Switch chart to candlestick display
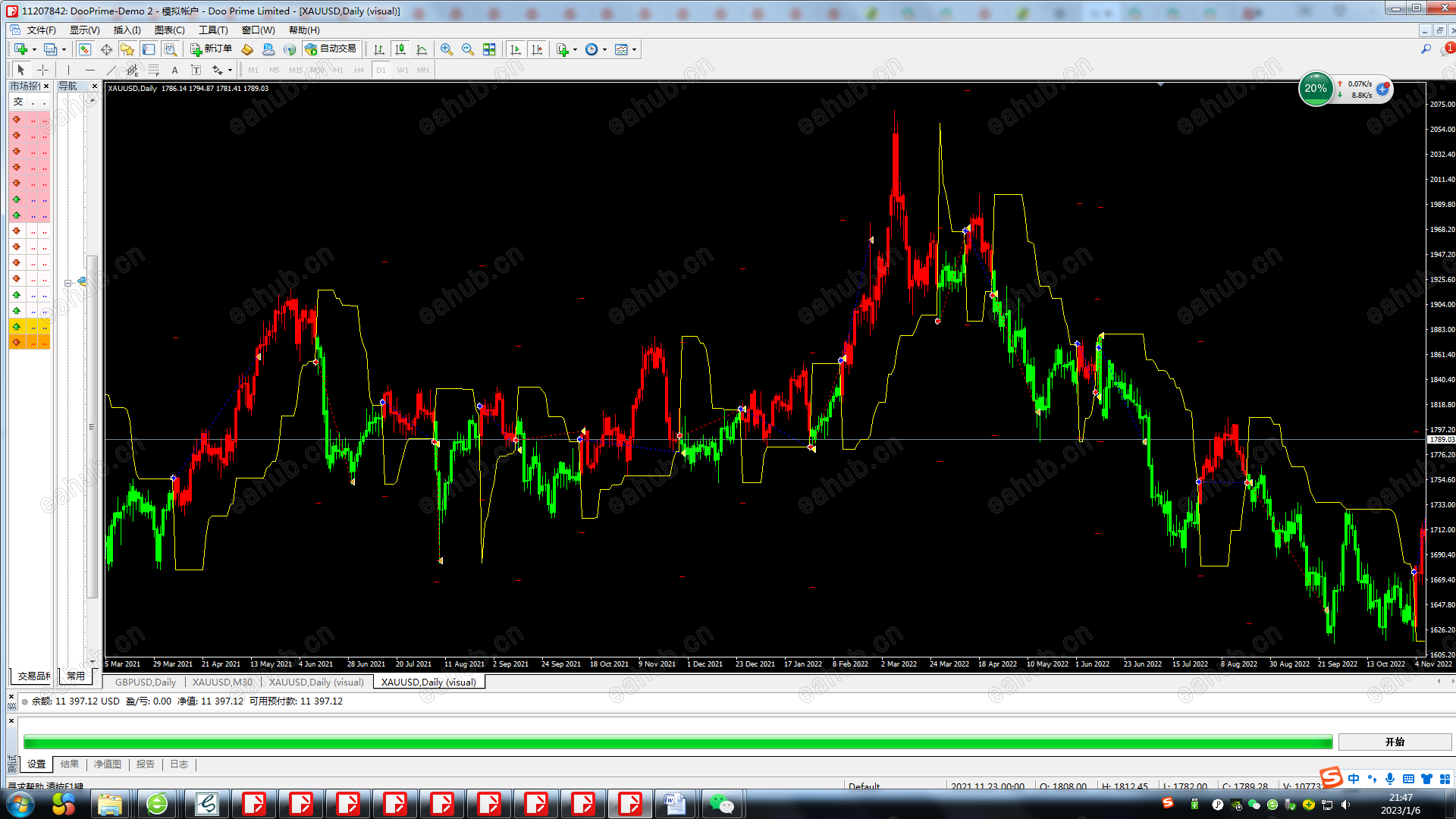 [400, 49]
